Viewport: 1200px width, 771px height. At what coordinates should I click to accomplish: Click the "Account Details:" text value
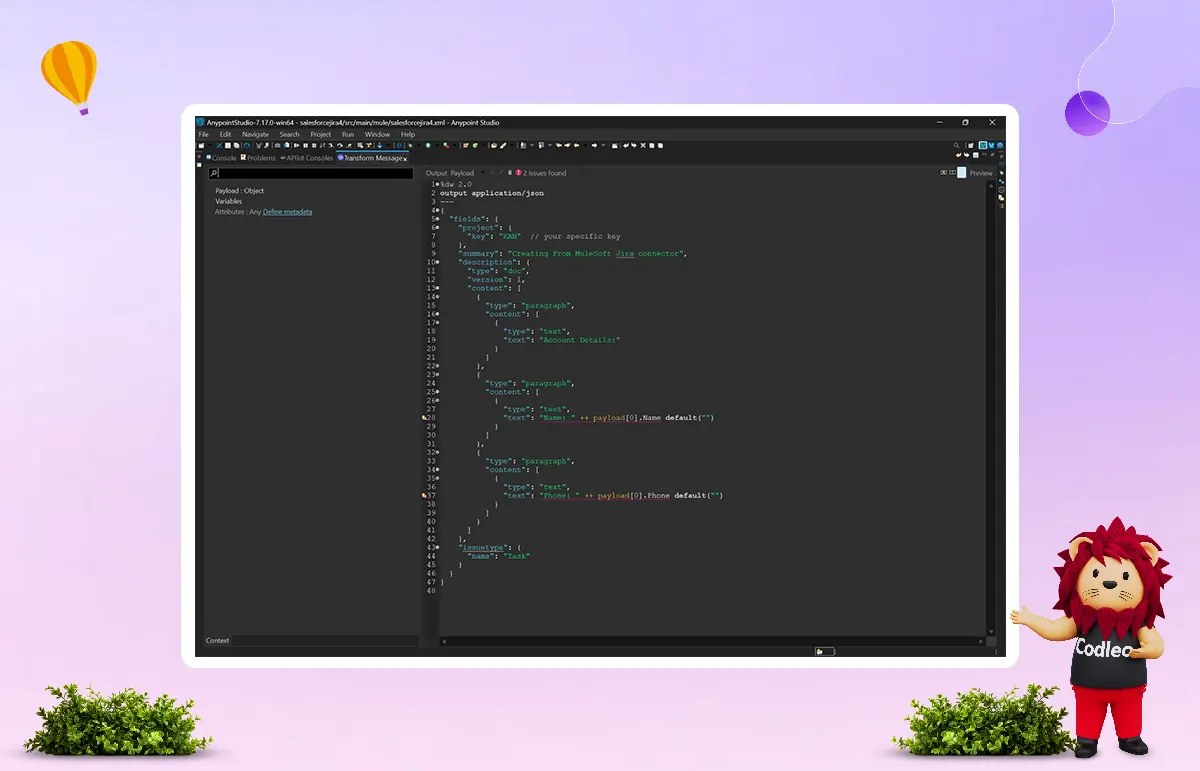click(x=581, y=340)
